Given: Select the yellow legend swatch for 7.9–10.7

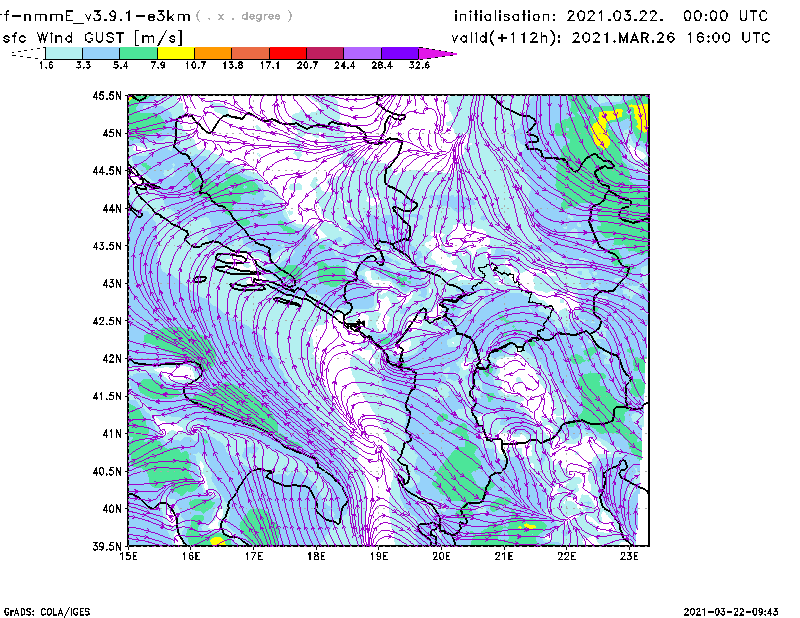Looking at the screenshot, I should 176,53.
